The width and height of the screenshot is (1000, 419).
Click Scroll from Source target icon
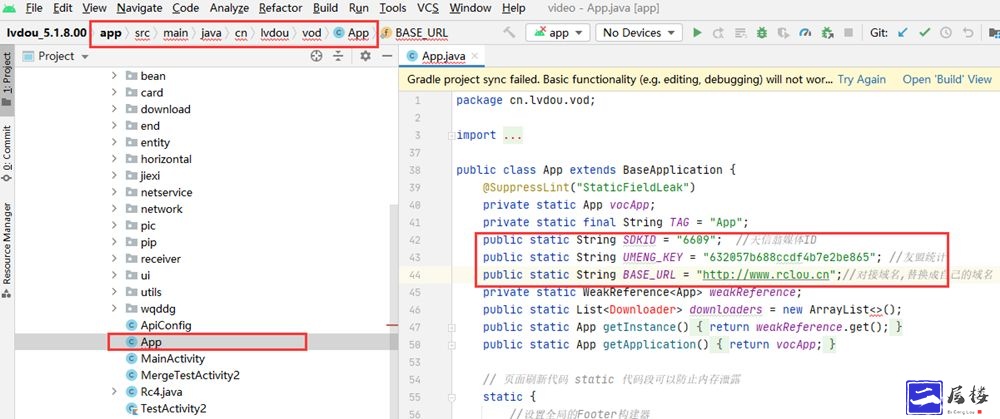(316, 56)
